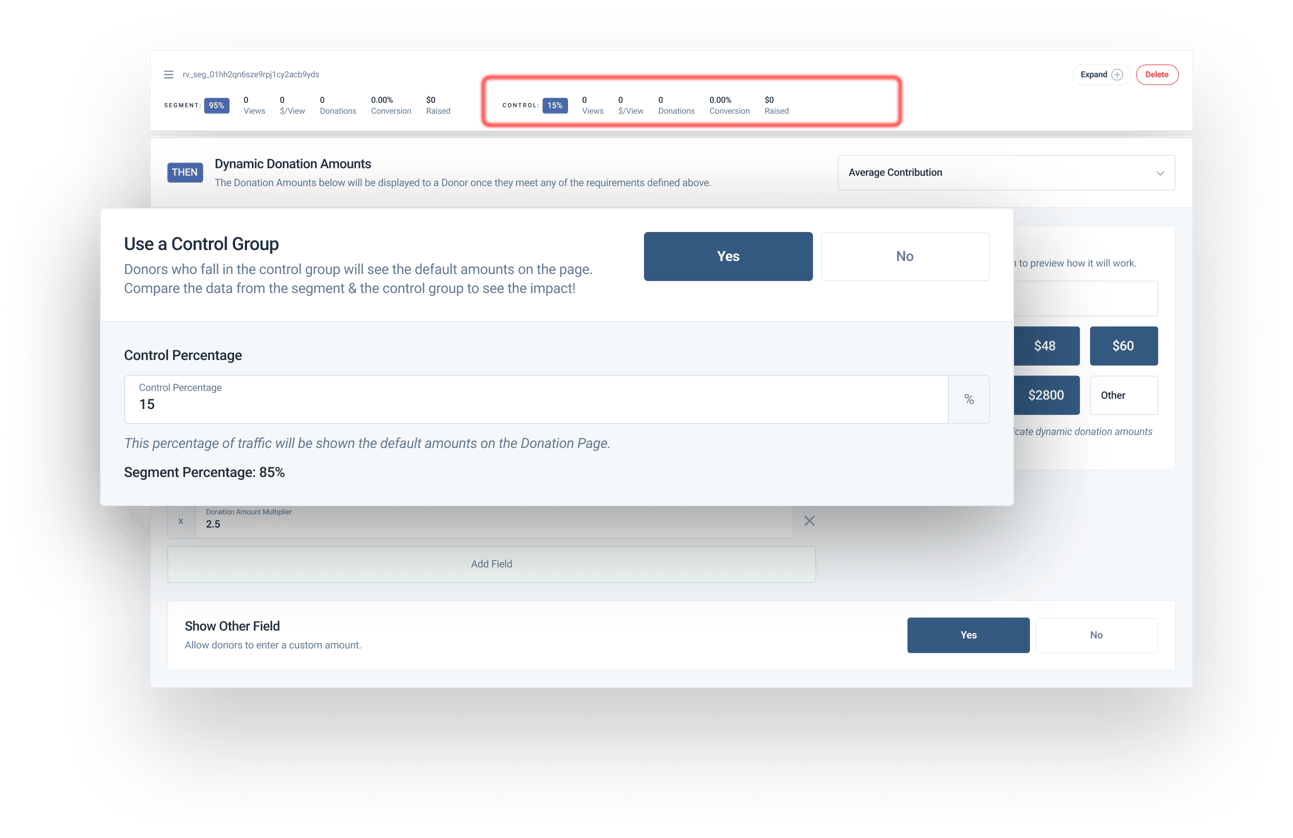Select Yes for Use a Control Group
This screenshot has height=838, width=1293.
728,256
